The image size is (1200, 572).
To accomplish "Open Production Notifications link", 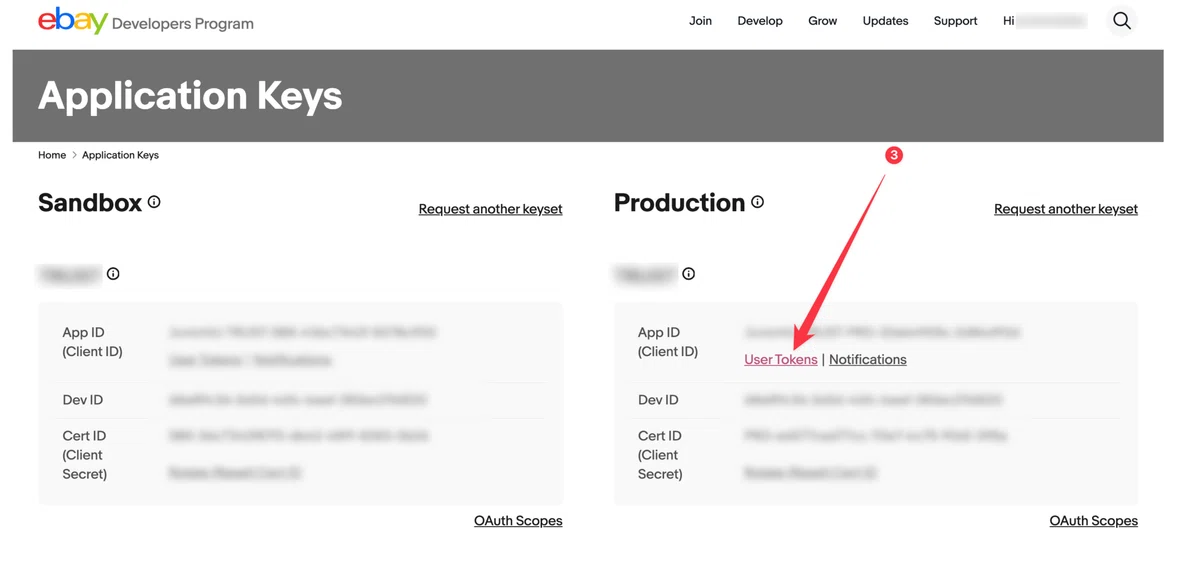I will point(868,360).
